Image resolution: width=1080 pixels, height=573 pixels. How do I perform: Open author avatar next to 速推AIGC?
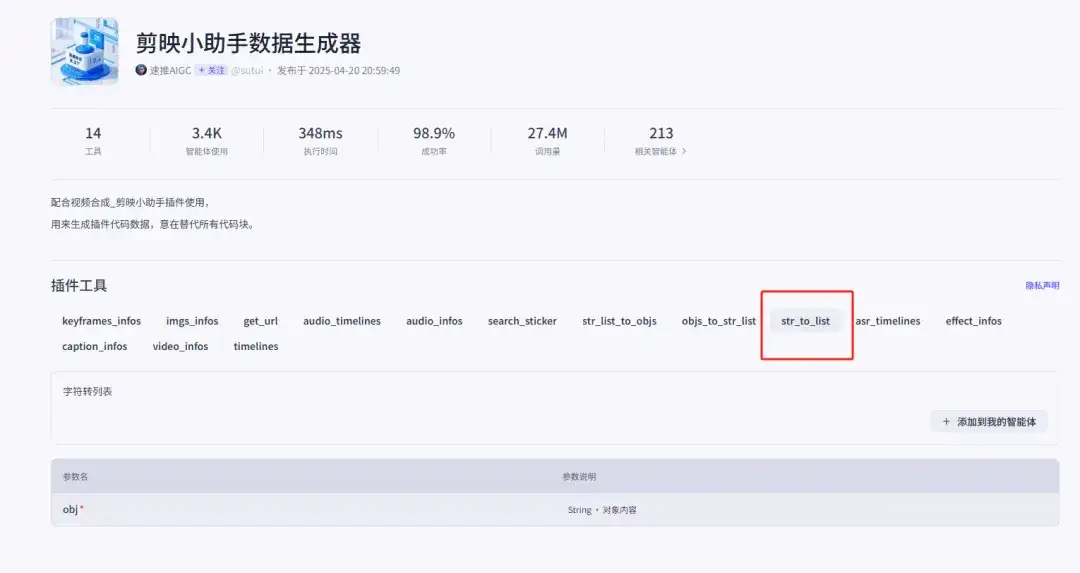click(x=141, y=70)
